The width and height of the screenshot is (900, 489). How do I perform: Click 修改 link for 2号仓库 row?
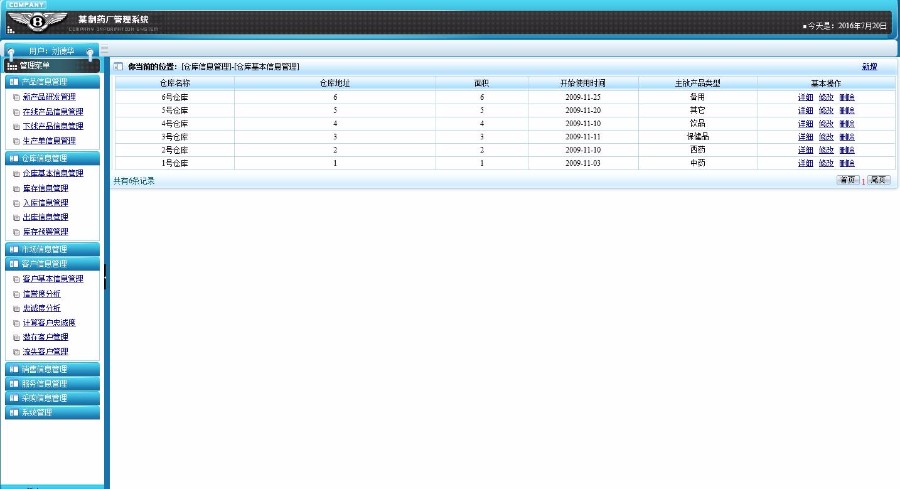(826, 150)
